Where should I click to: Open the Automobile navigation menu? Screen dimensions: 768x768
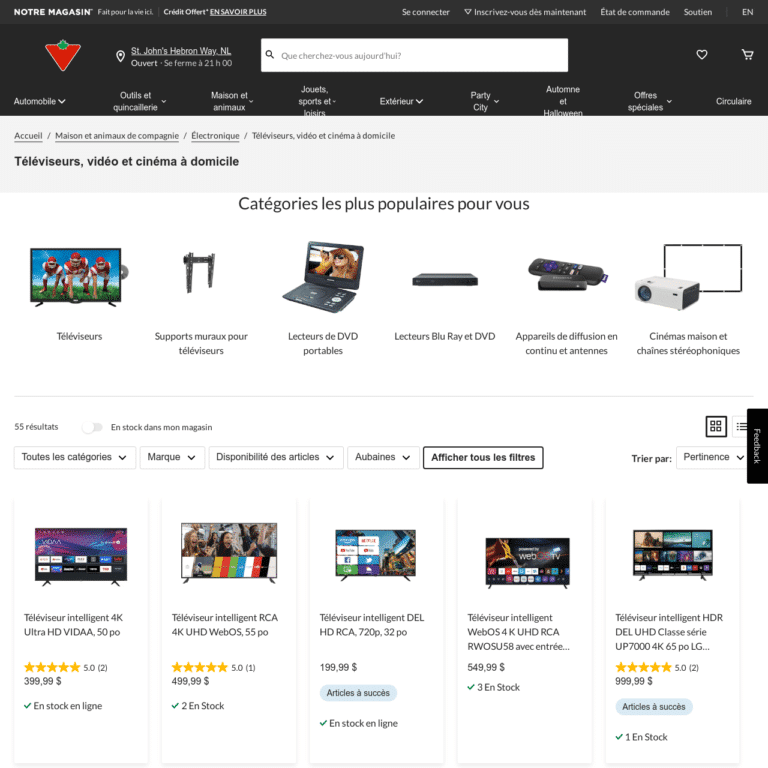[40, 101]
